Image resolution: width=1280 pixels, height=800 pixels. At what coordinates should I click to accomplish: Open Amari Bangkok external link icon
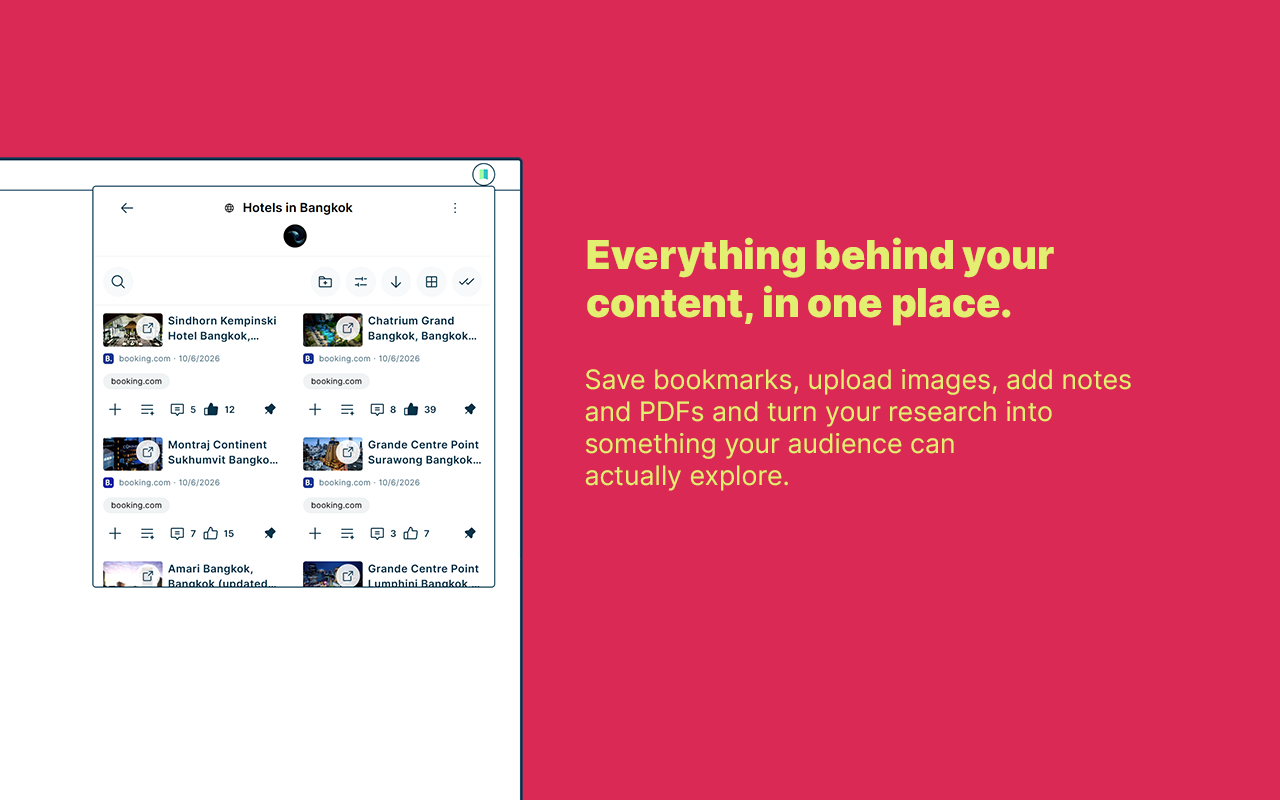point(148,576)
